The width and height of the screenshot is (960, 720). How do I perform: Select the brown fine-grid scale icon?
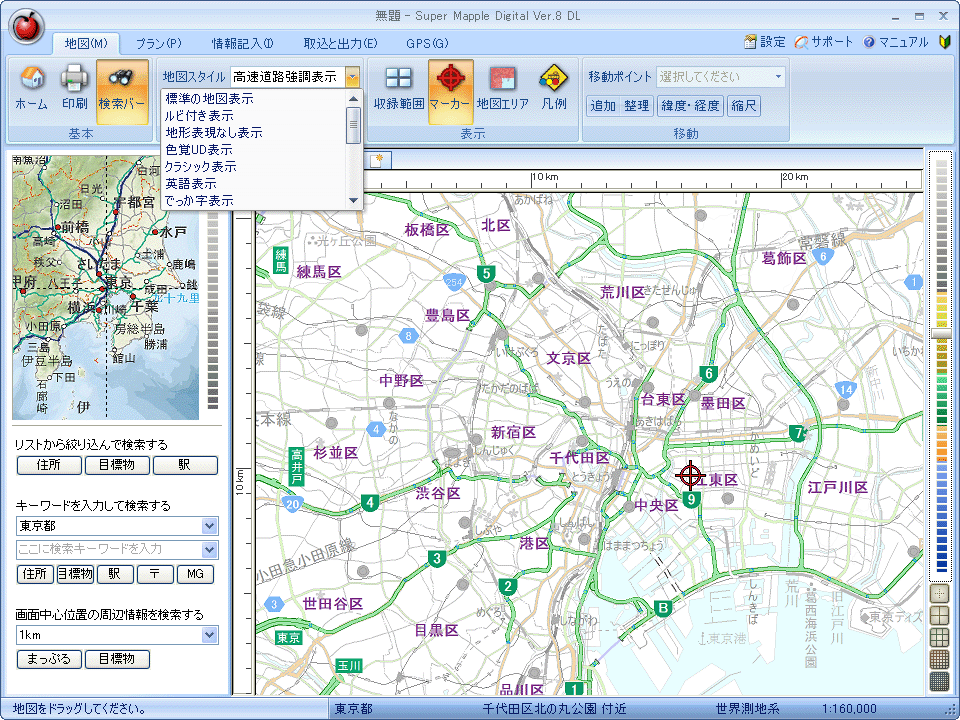tap(939, 659)
